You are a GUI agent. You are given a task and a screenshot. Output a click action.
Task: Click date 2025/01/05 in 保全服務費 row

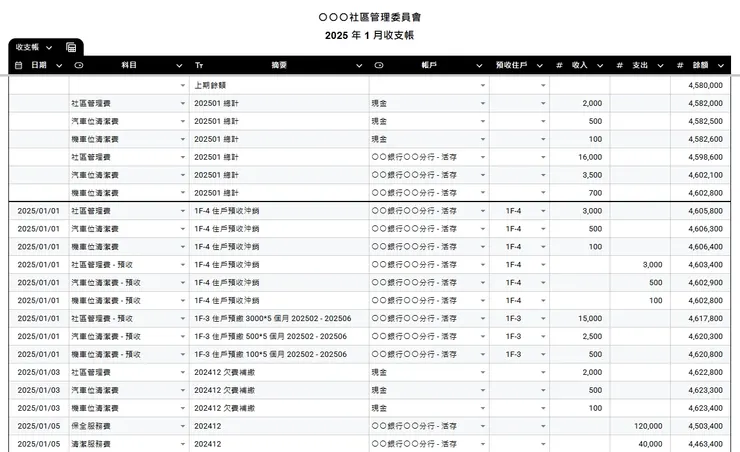(39, 426)
